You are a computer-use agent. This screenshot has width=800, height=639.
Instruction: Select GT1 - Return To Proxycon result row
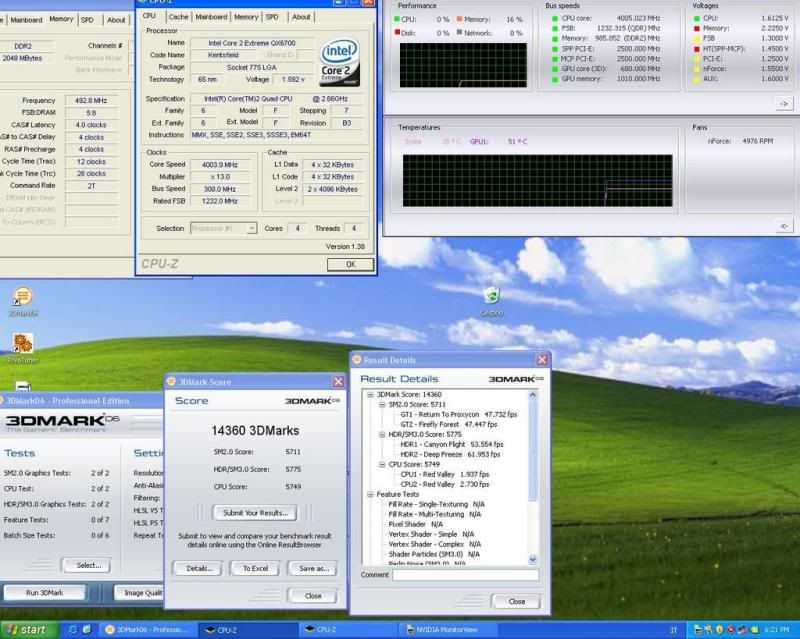[x=459, y=414]
